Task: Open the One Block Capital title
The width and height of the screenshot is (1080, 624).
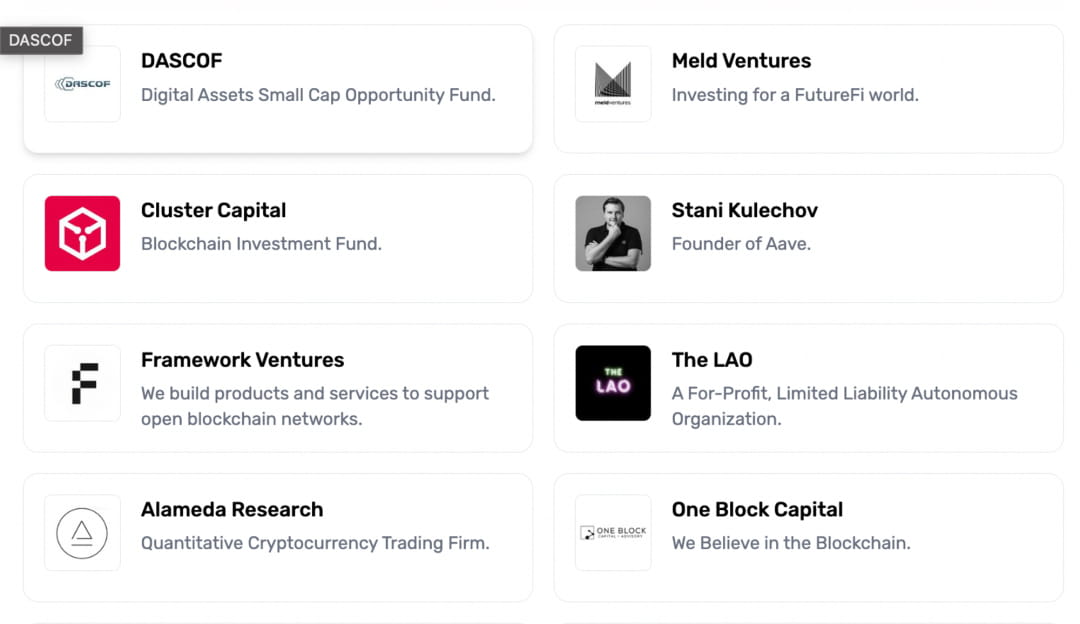Action: click(757, 509)
